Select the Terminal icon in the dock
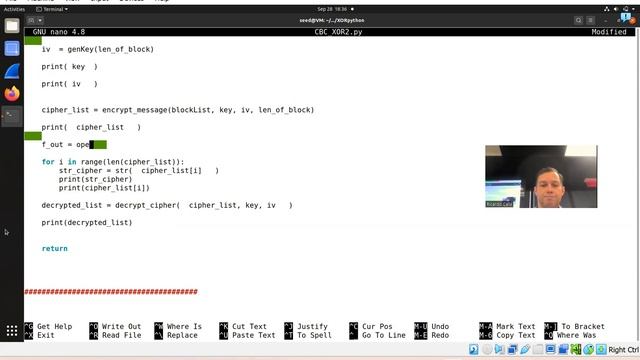640x360 pixels. pos(12,116)
